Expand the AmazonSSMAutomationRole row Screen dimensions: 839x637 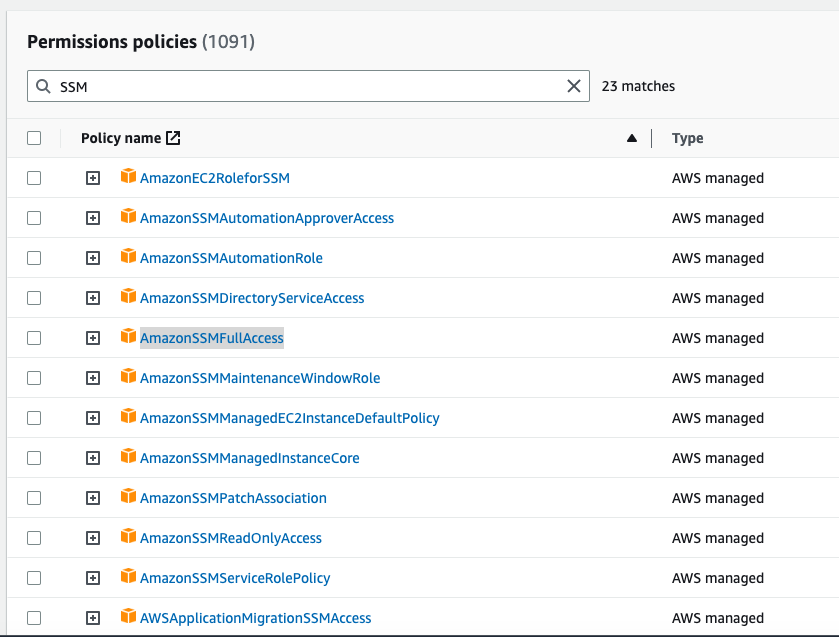point(93,258)
